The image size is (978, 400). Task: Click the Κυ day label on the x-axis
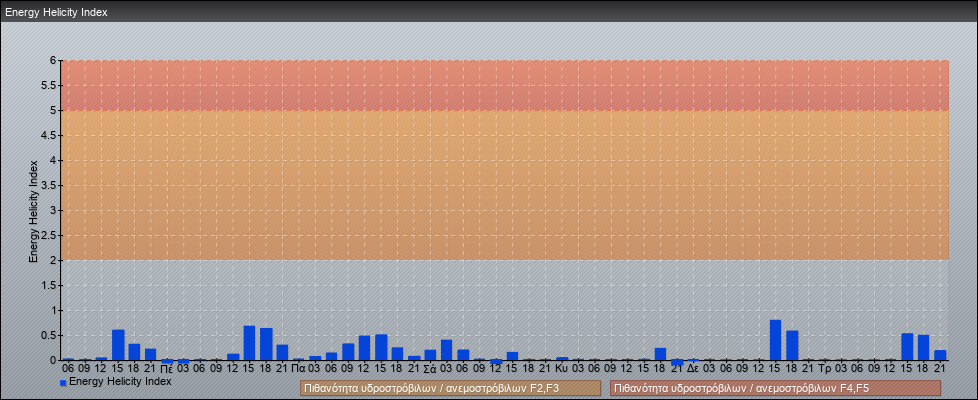click(x=561, y=369)
